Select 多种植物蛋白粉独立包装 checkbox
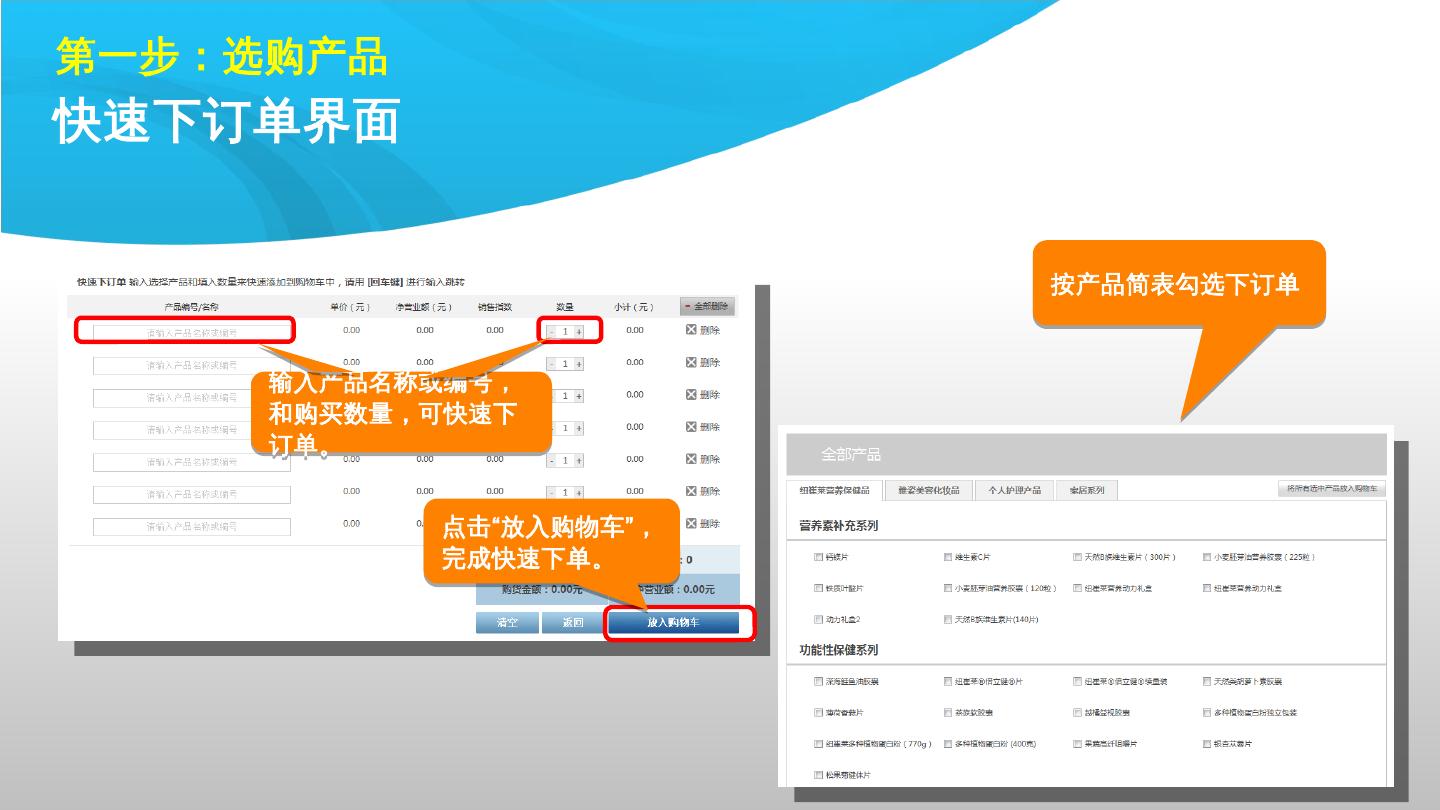 click(1207, 713)
